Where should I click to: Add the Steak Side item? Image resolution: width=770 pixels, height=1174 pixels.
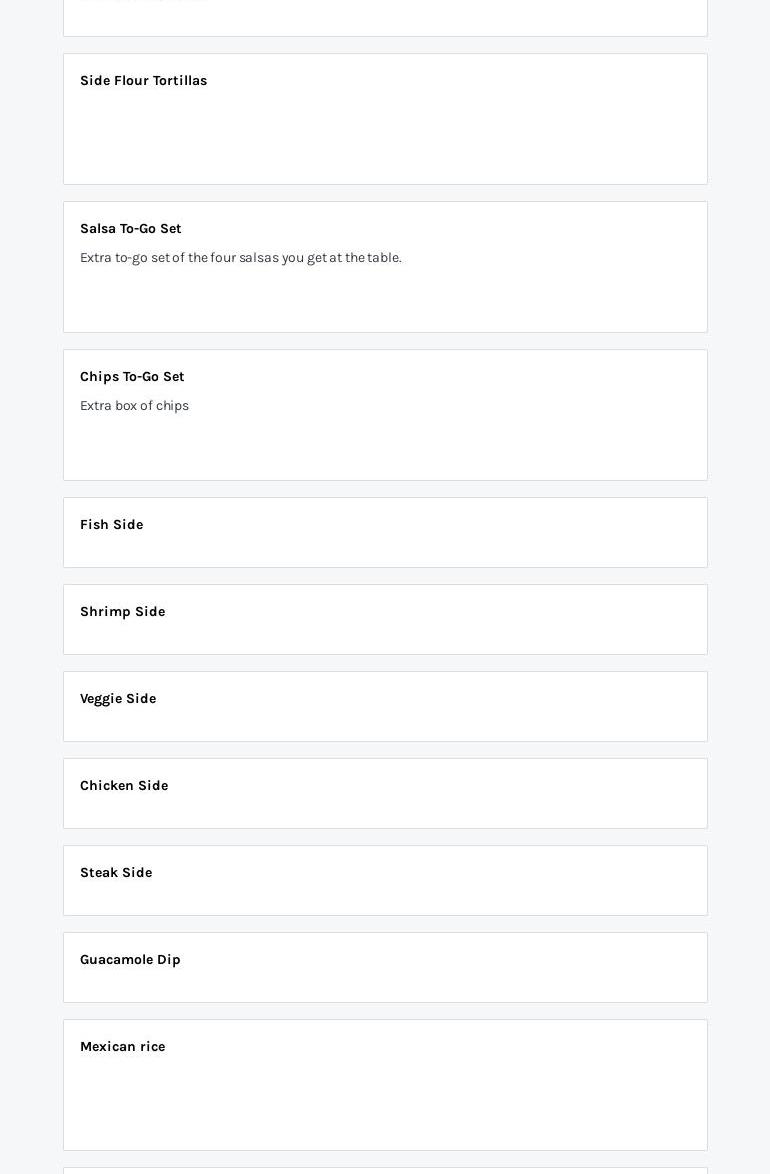click(x=385, y=881)
